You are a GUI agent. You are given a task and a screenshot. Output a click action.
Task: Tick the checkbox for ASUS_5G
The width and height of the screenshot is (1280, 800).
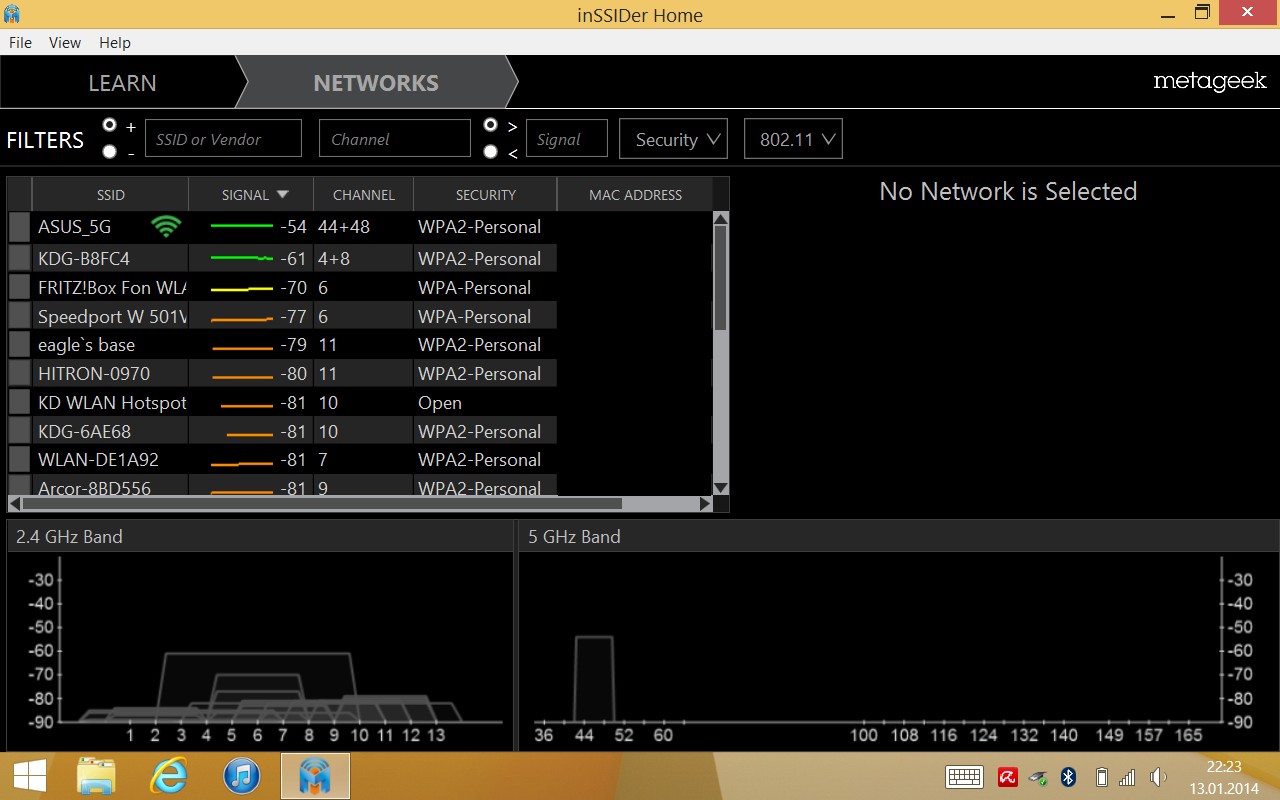[19, 227]
